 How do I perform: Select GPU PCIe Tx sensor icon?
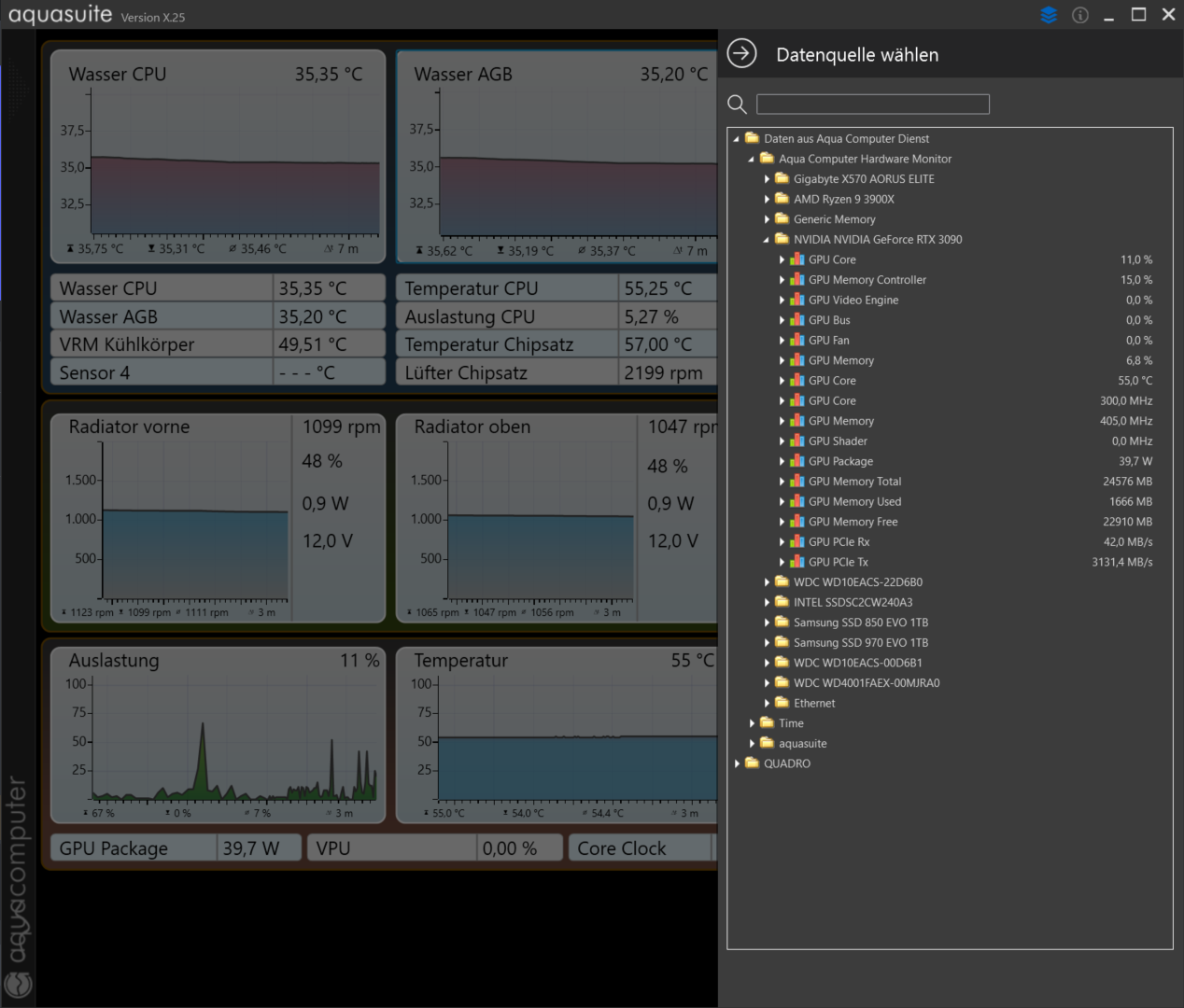[x=797, y=562]
